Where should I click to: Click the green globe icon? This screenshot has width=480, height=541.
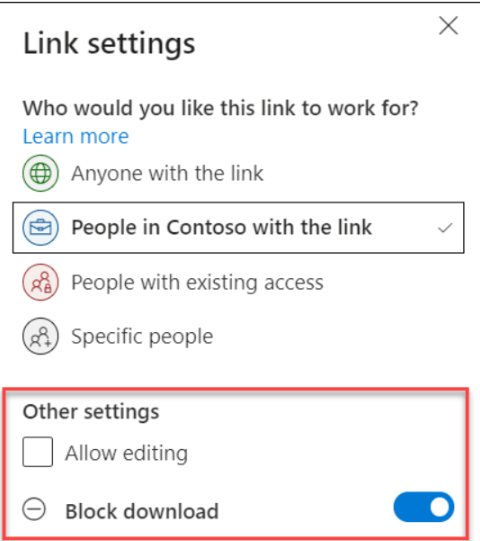coord(41,173)
